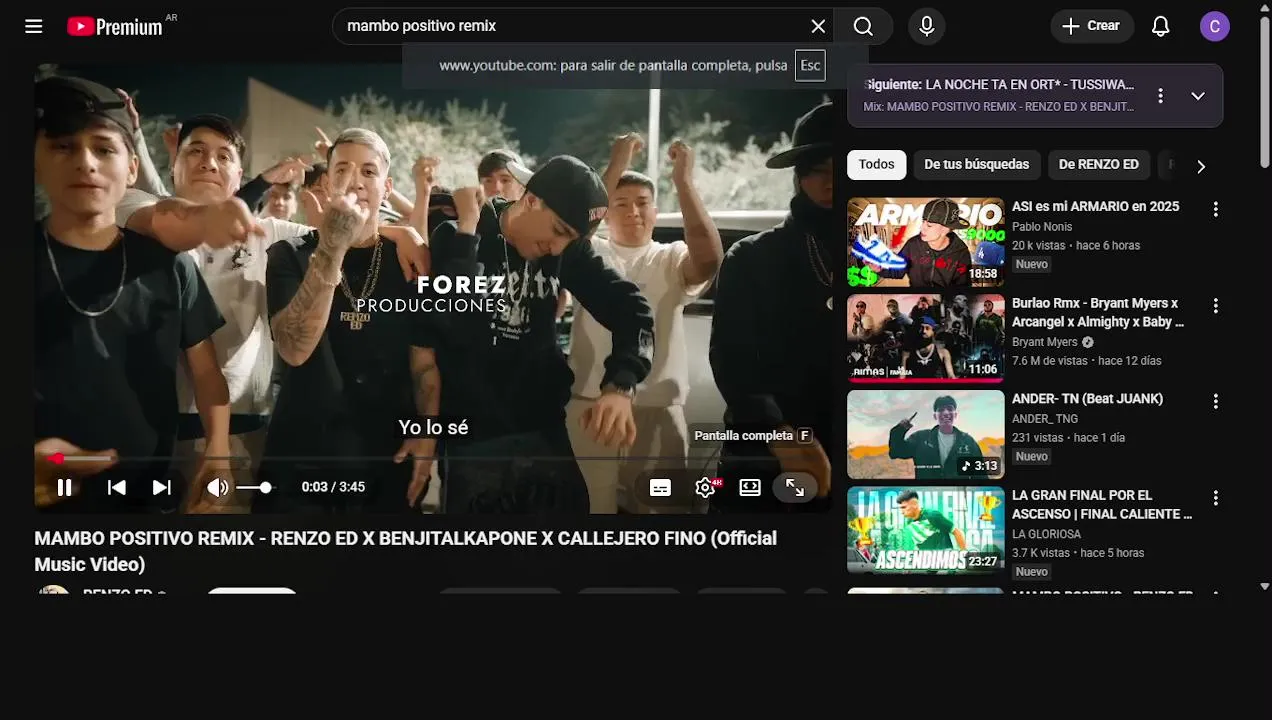This screenshot has width=1272, height=720.
Task: Open LA GRAN FINAL POR EL ASCENSO title
Action: click(1102, 505)
